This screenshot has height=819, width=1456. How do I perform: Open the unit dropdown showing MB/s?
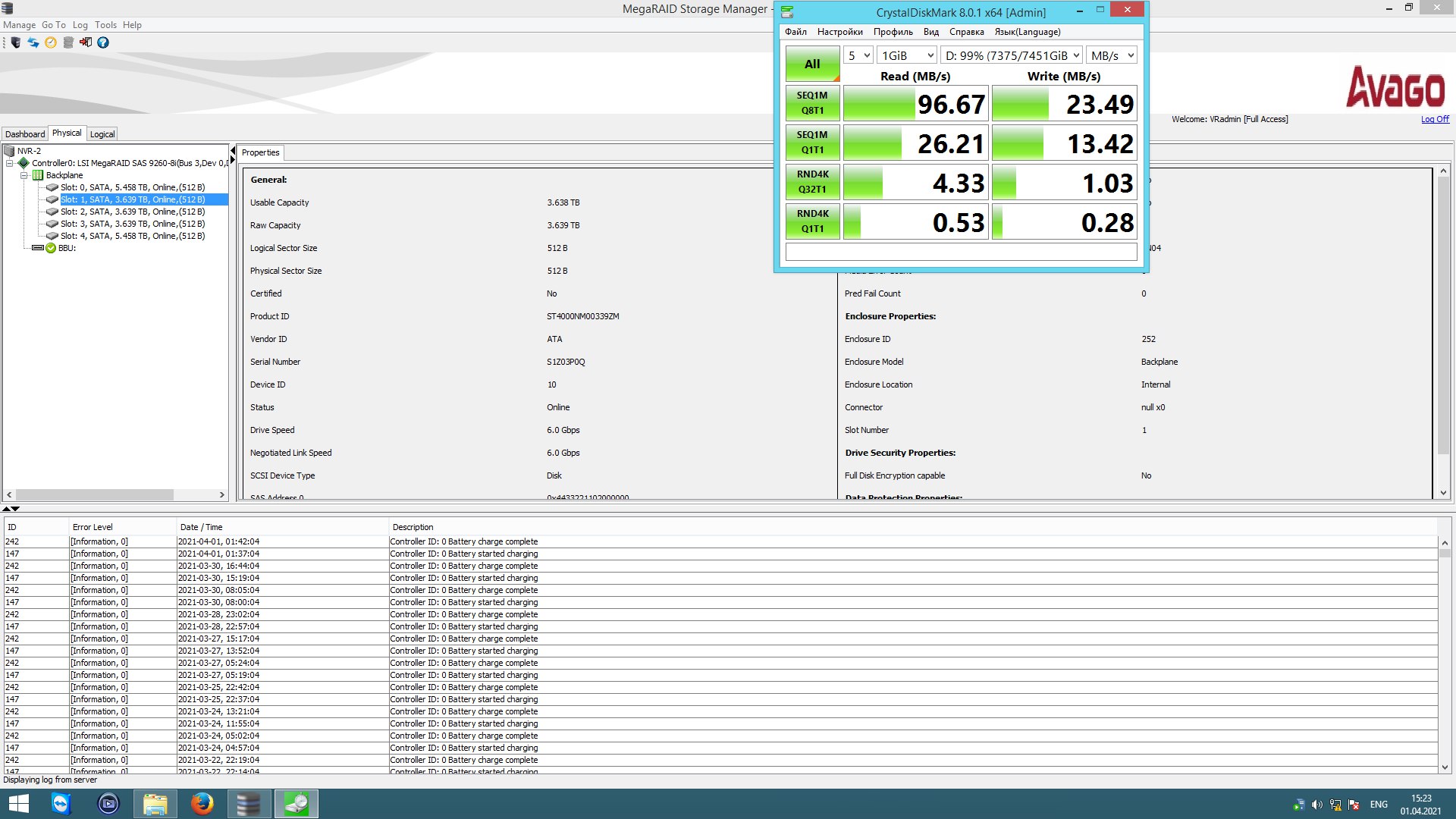(1112, 55)
